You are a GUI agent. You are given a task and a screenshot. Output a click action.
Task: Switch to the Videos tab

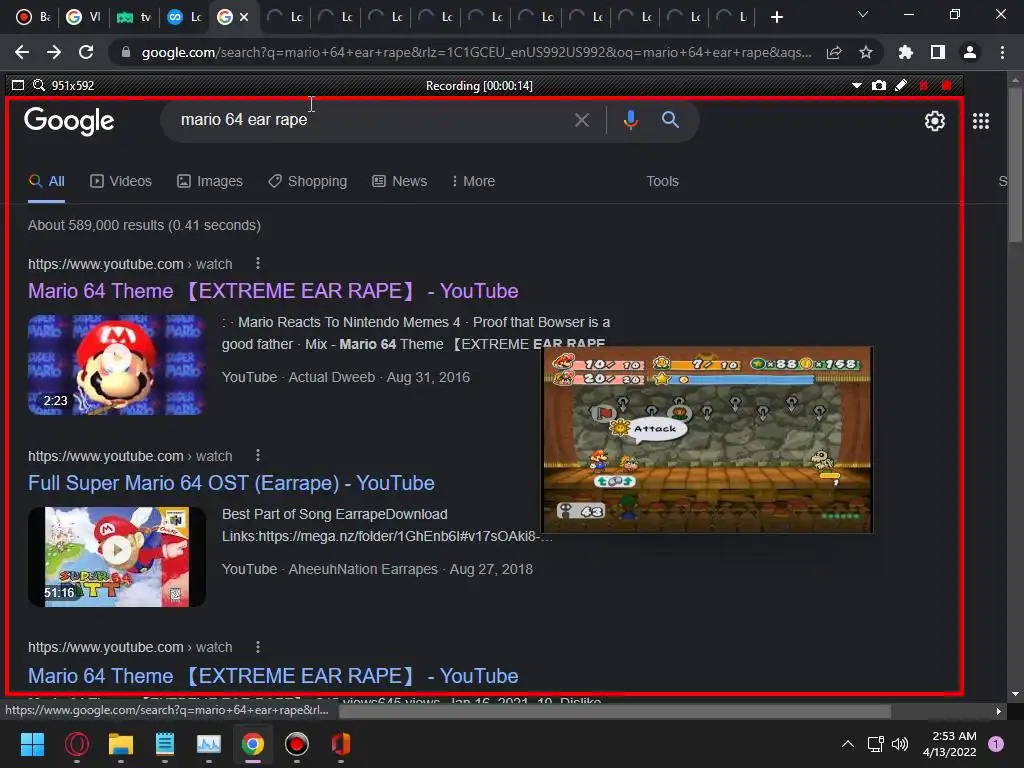(121, 182)
